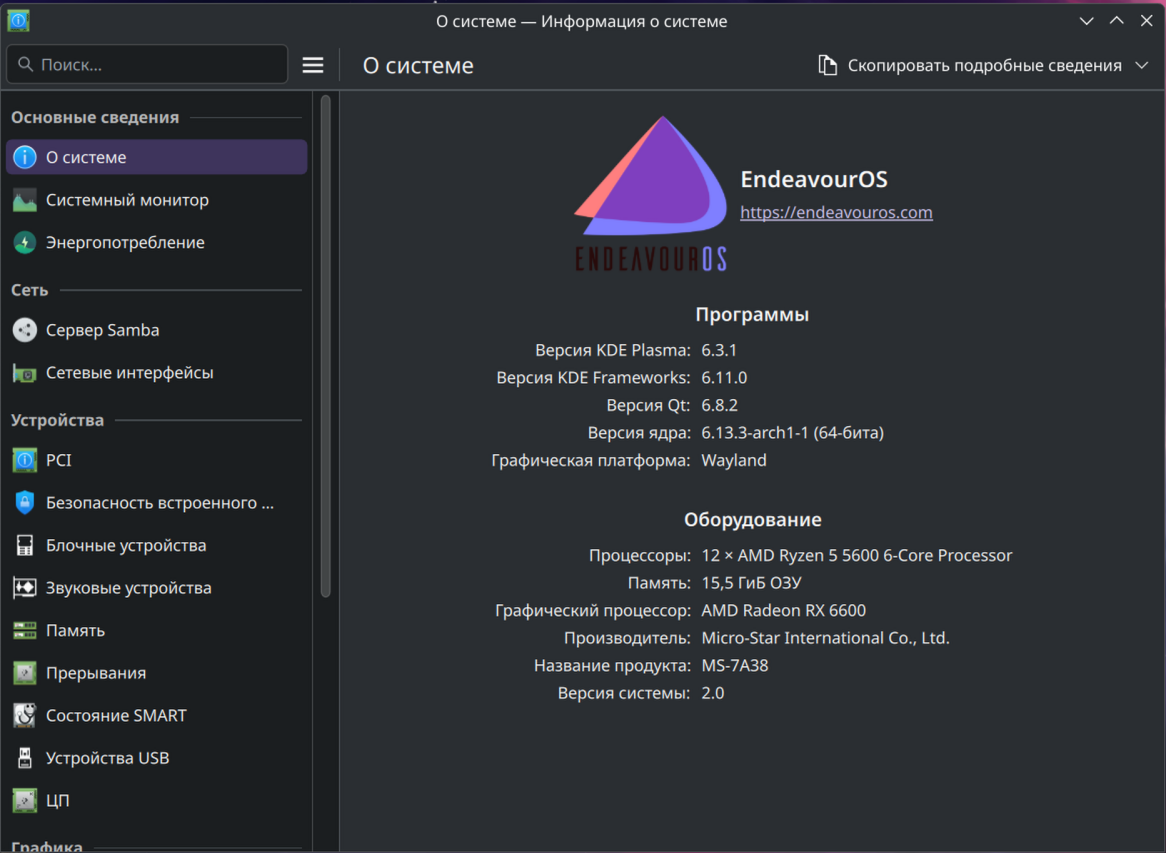Screen dimensions: 1166x853
Task: Click the hamburger menu icon
Action: coord(313,65)
